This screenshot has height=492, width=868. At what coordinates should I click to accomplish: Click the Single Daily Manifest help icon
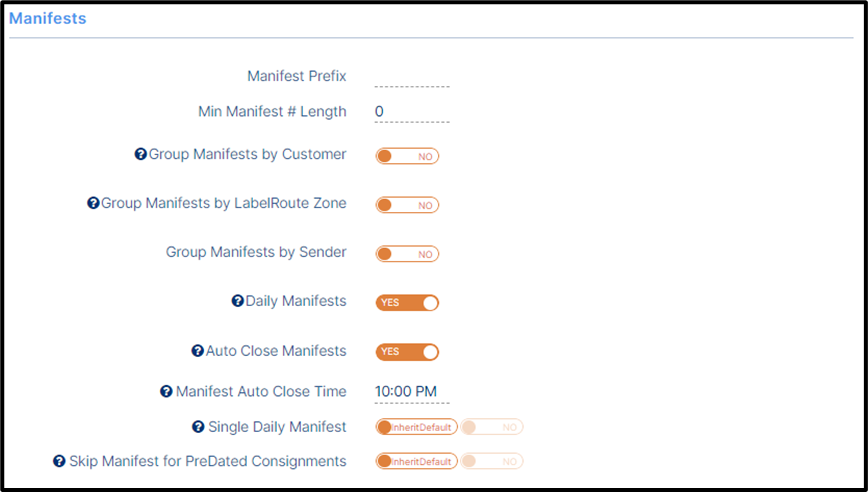pyautogui.click(x=198, y=427)
